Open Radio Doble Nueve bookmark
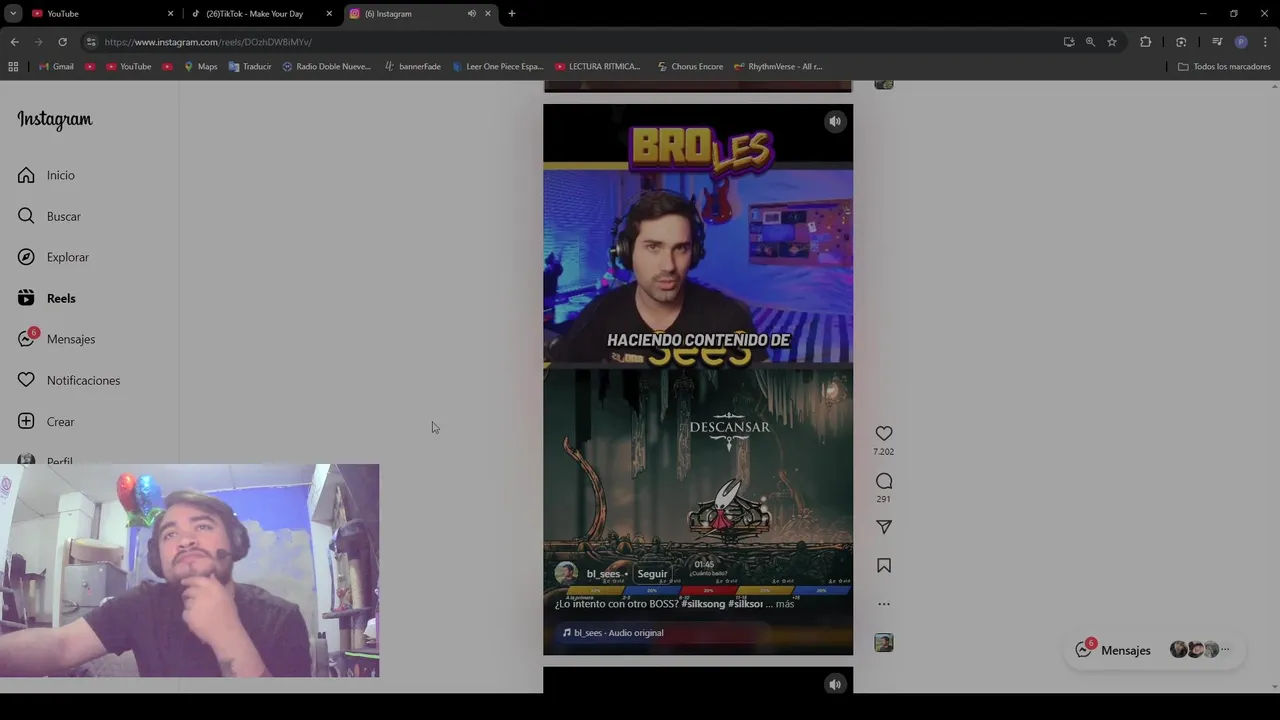This screenshot has height=720, width=1280. [326, 67]
